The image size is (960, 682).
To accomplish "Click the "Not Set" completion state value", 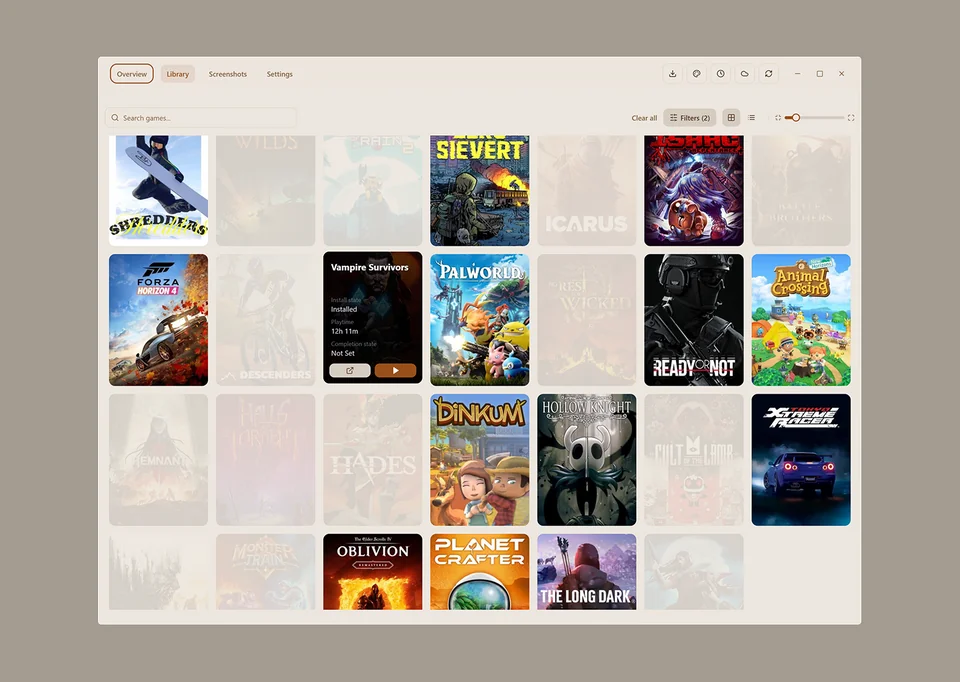I will pyautogui.click(x=343, y=353).
